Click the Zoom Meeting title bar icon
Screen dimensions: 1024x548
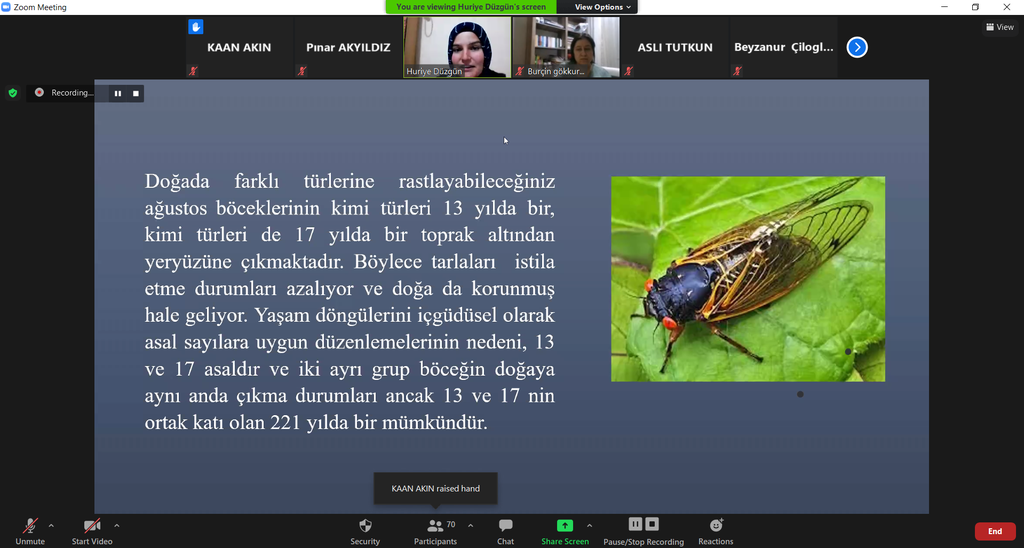[6, 7]
